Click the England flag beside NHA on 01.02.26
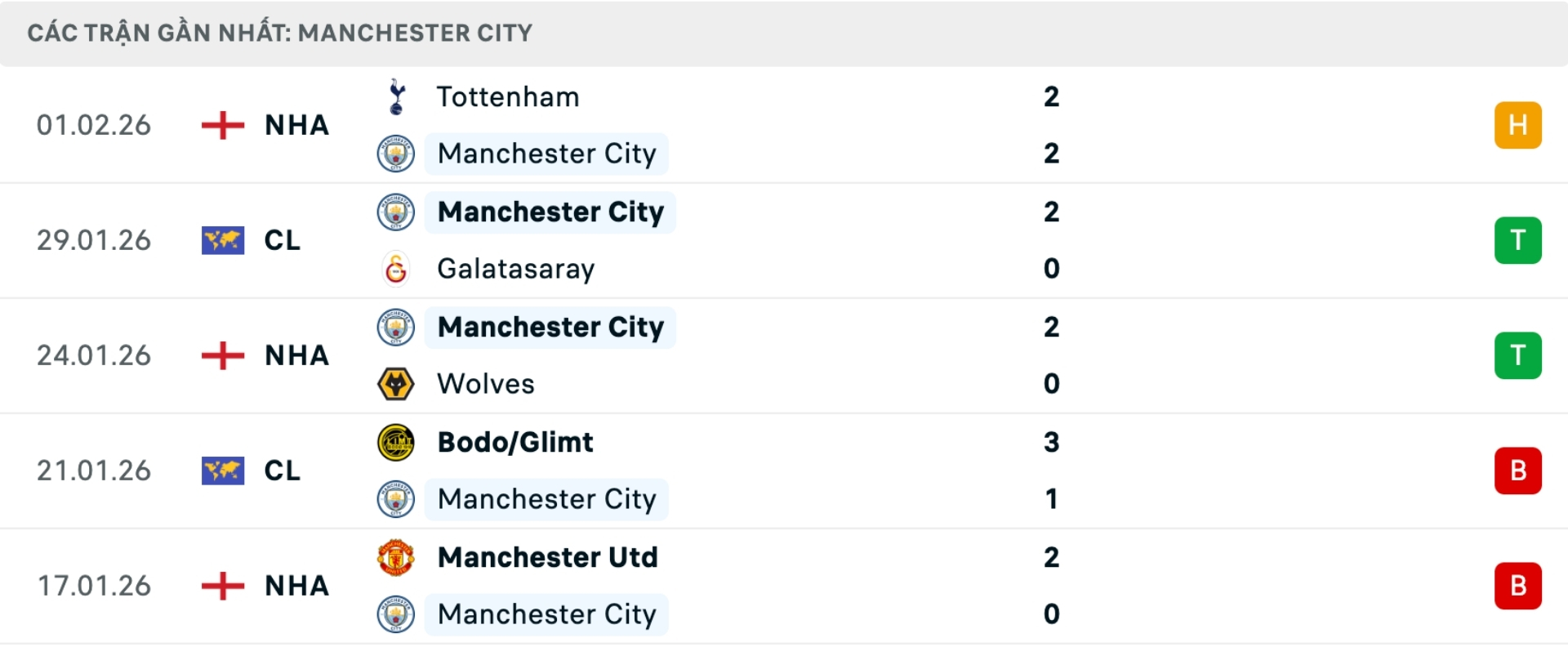The height and width of the screenshot is (647, 1568). 221,125
